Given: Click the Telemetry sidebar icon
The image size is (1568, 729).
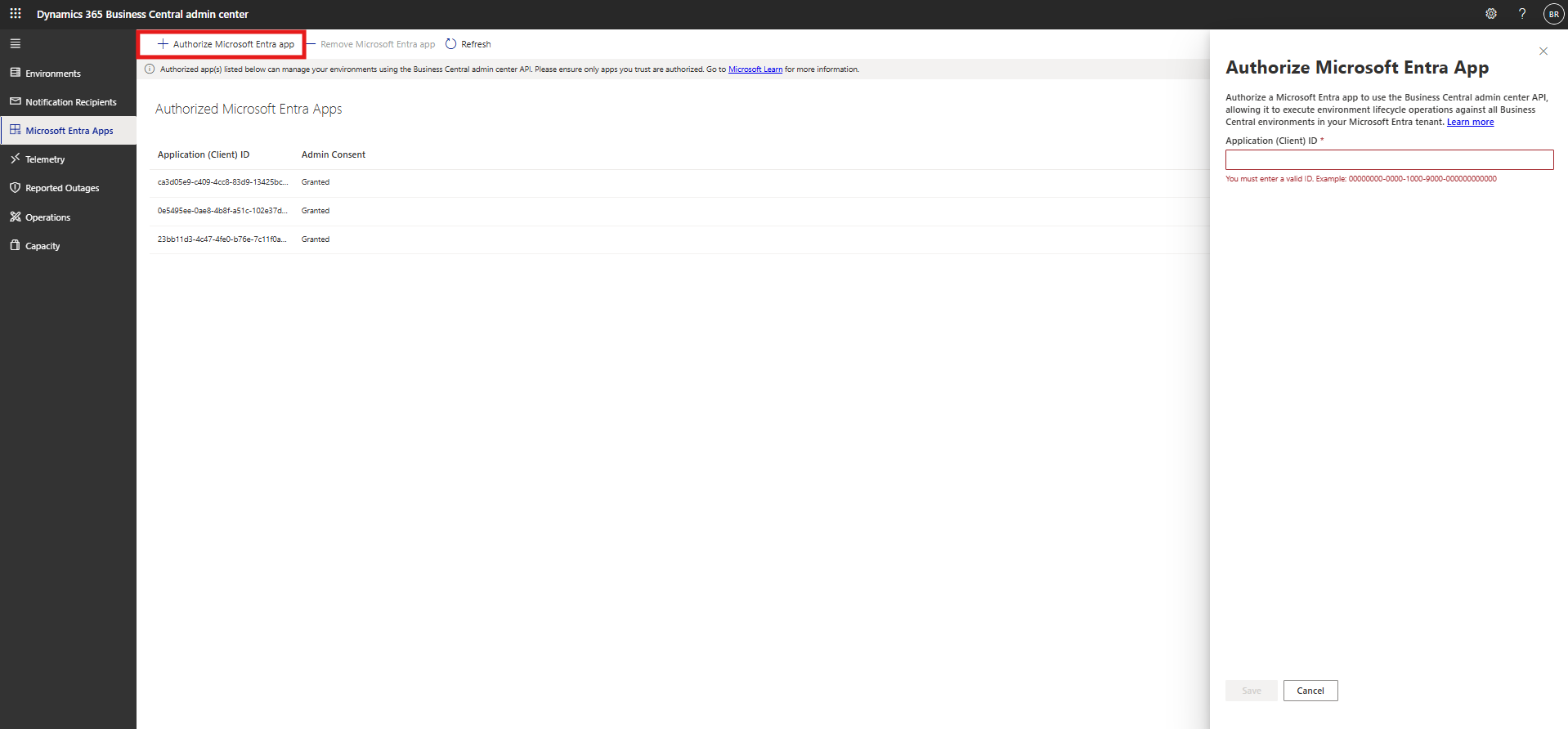Looking at the screenshot, I should [x=15, y=159].
